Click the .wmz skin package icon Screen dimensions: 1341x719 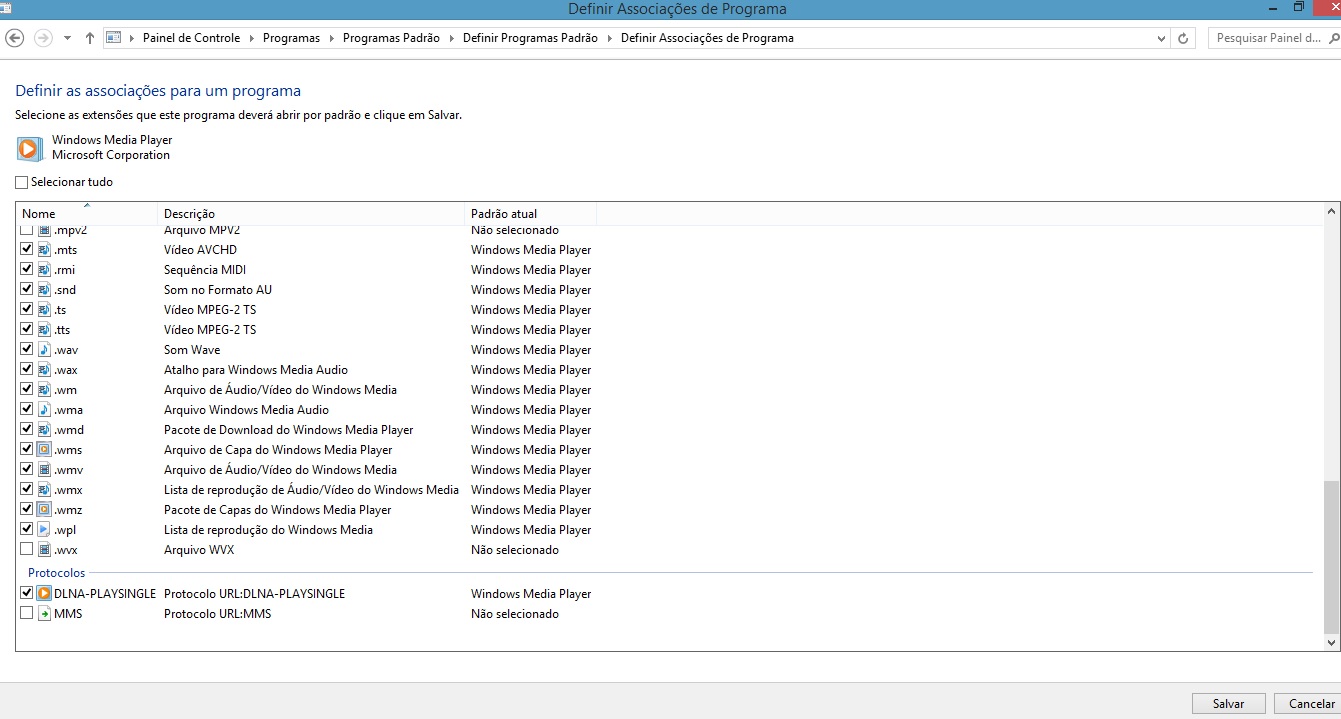pyautogui.click(x=44, y=510)
